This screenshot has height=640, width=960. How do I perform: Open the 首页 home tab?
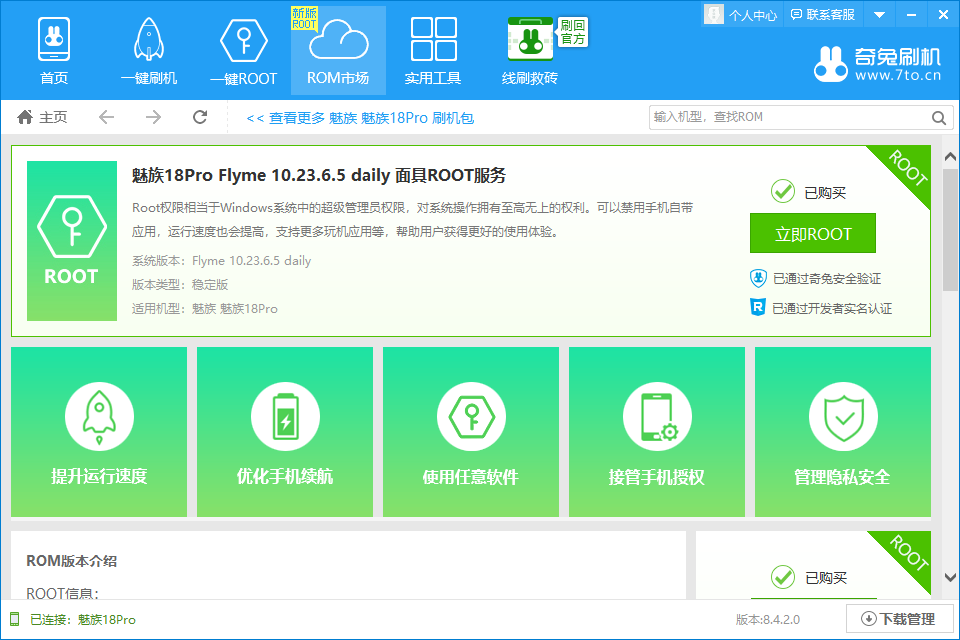pos(54,50)
